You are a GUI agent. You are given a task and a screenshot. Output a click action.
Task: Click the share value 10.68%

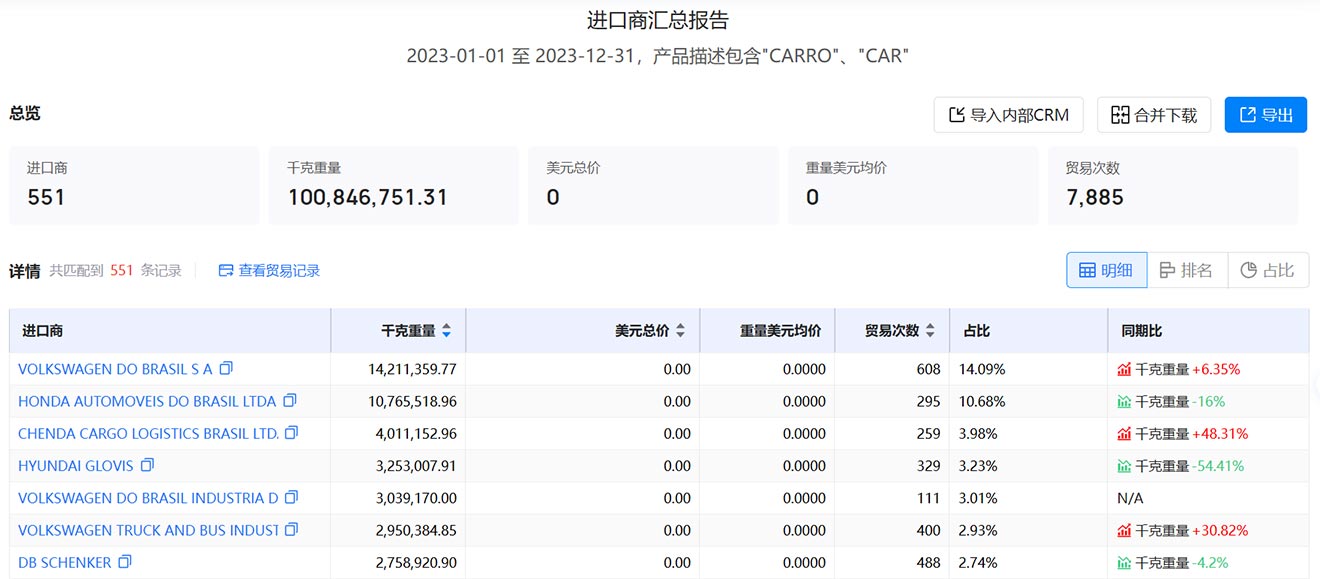pos(982,401)
